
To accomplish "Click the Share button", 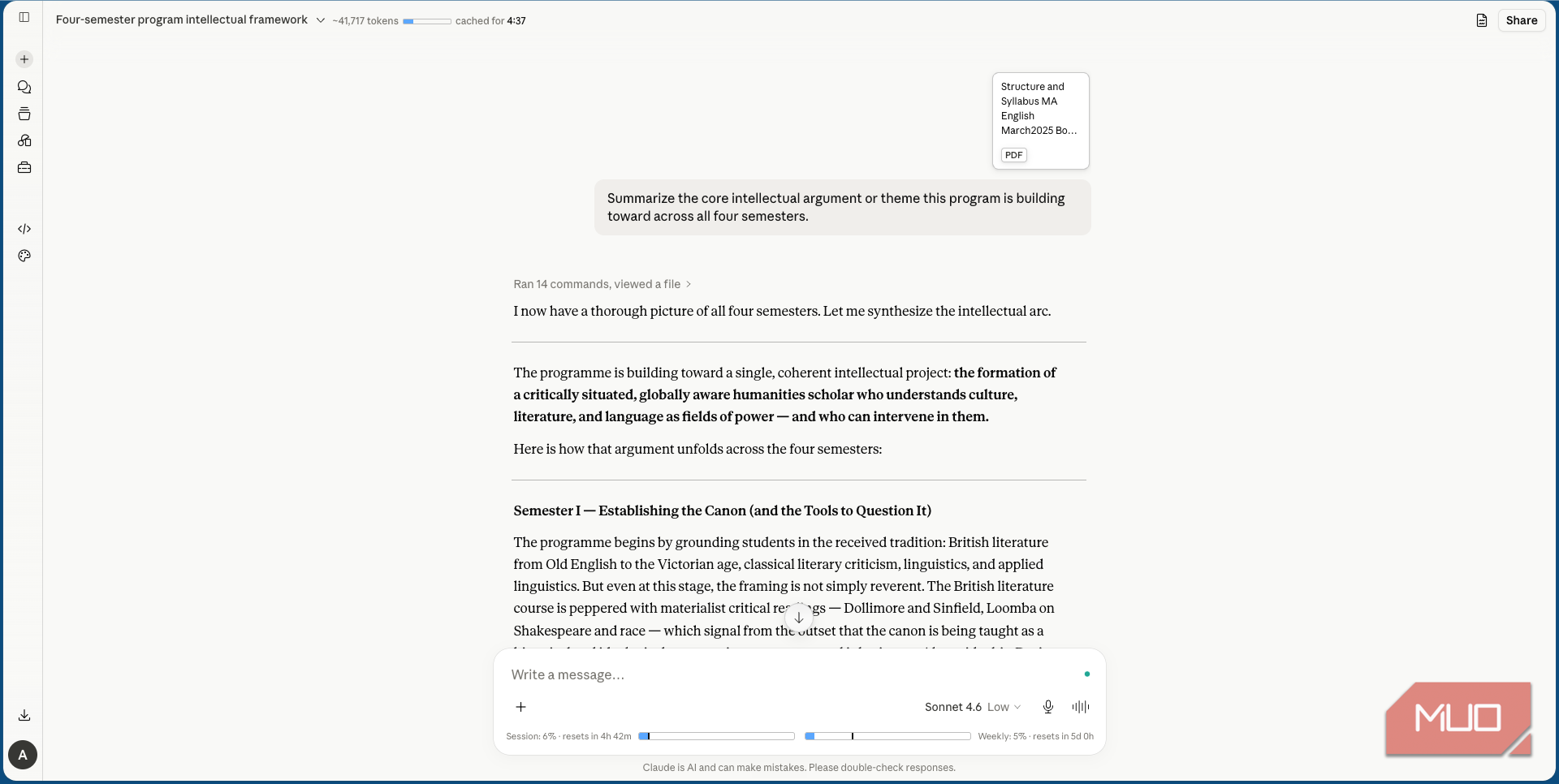I will click(x=1522, y=20).
